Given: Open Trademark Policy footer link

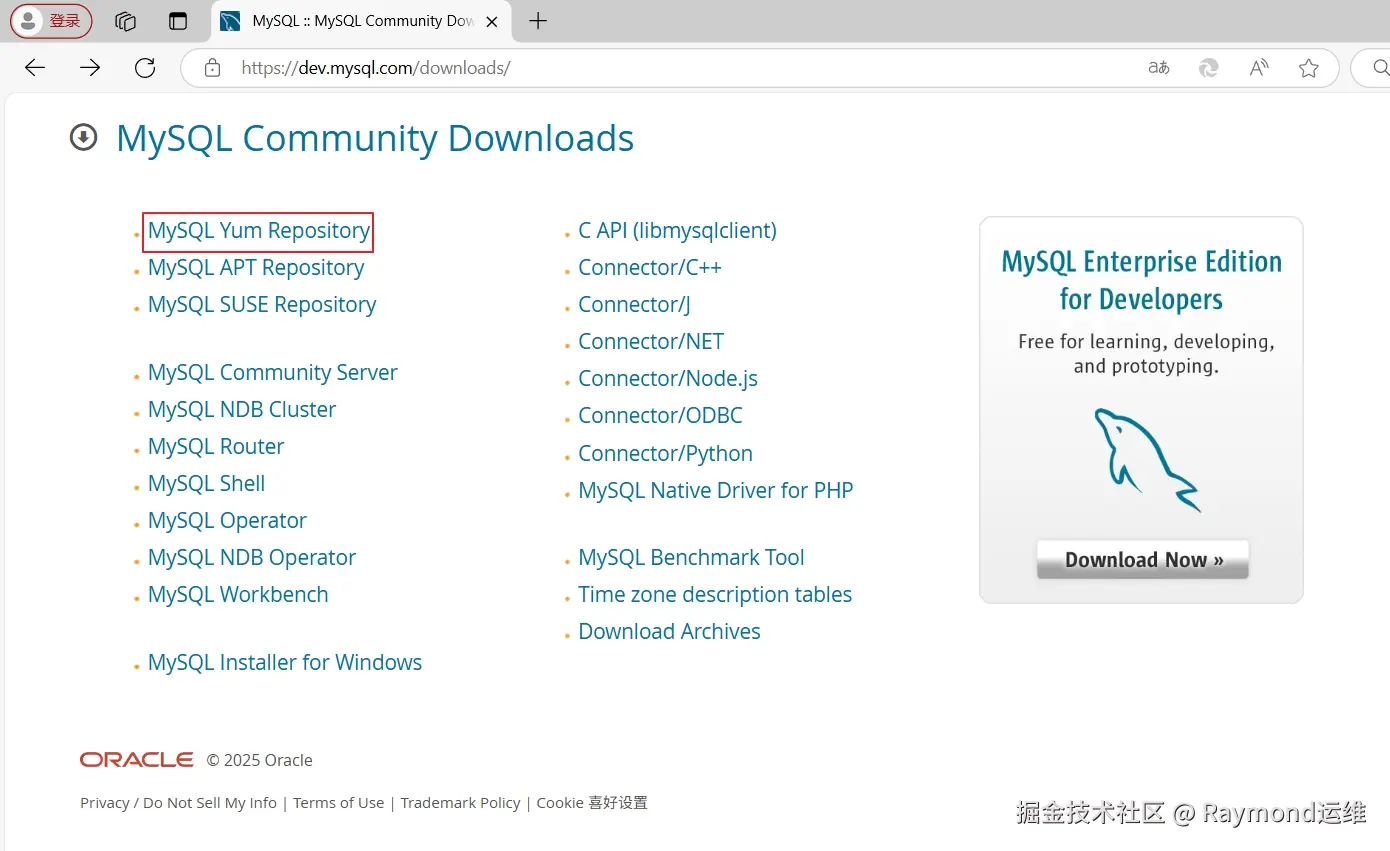Looking at the screenshot, I should [460, 803].
